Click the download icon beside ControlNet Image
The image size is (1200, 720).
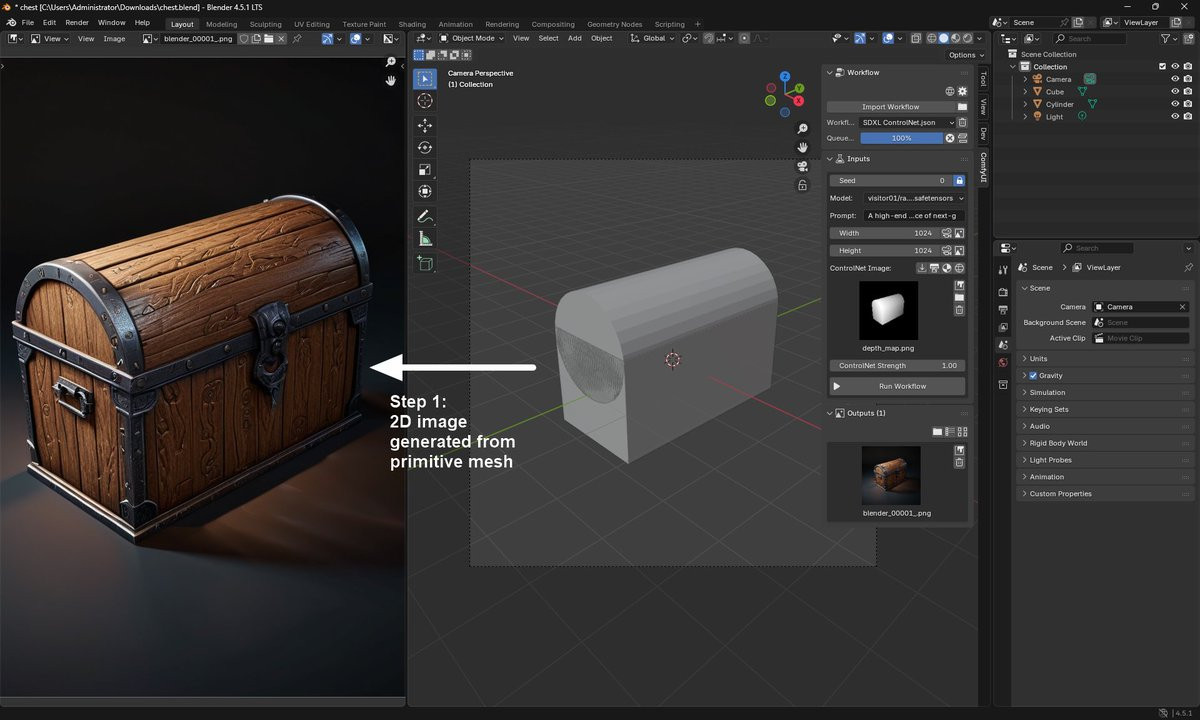point(922,268)
